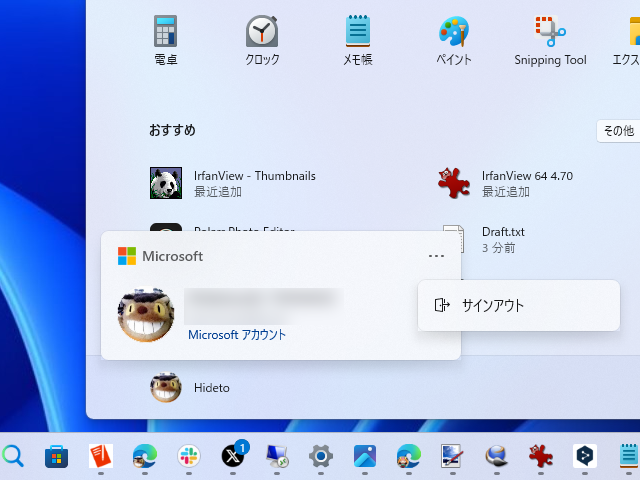Click the globe with magnifier taskbar icon

496,456
